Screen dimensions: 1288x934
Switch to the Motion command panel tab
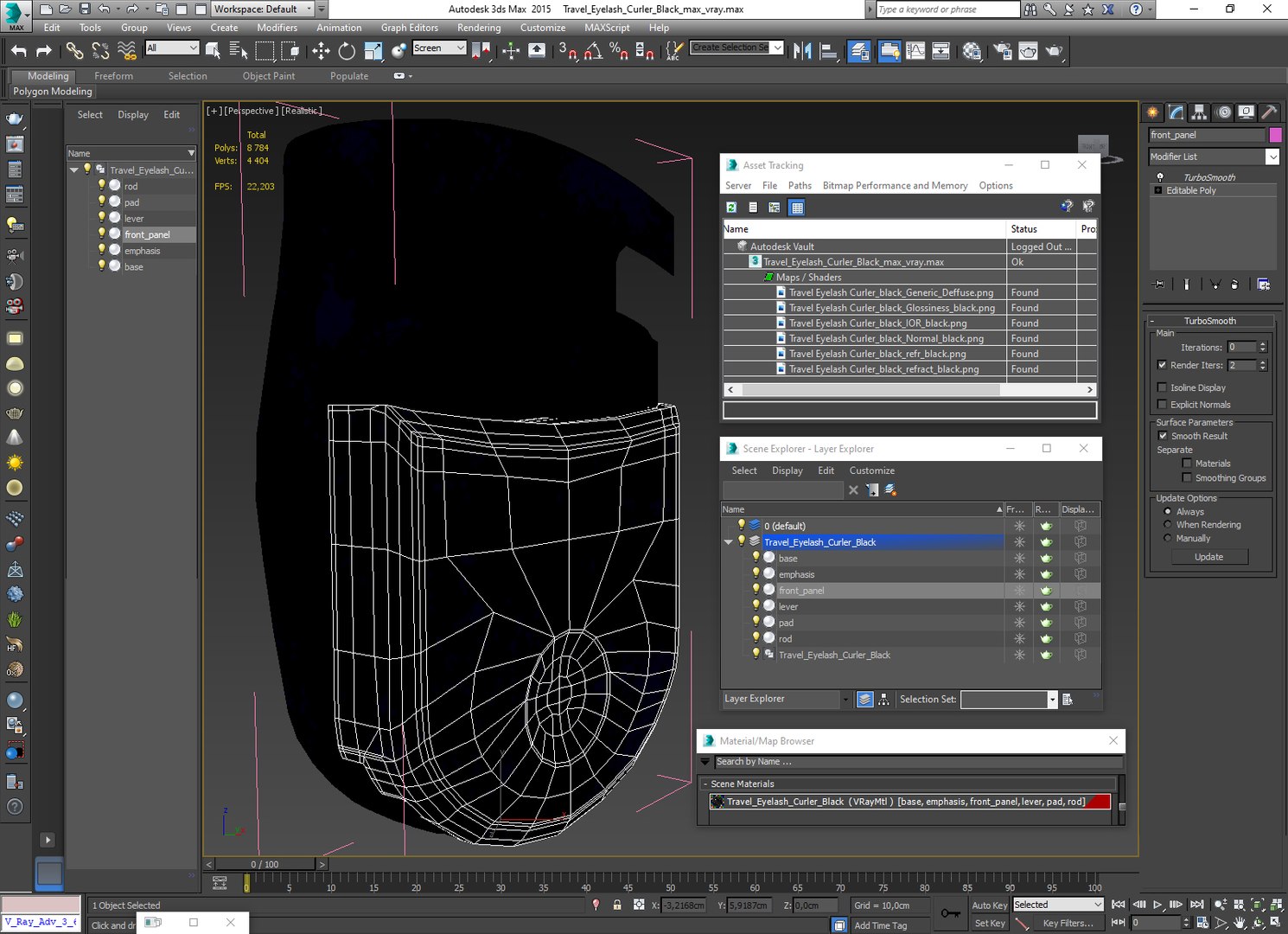(1223, 112)
